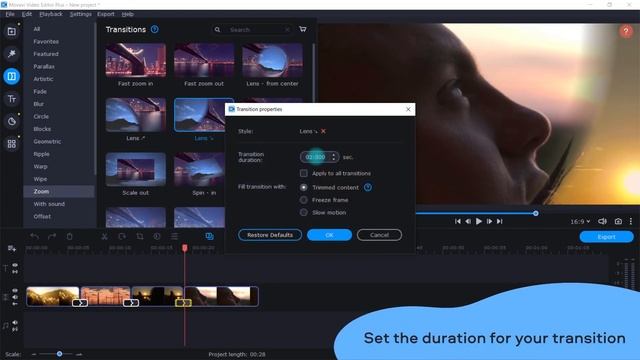
Task: Enable Apply to all transitions checkbox
Action: (x=304, y=173)
